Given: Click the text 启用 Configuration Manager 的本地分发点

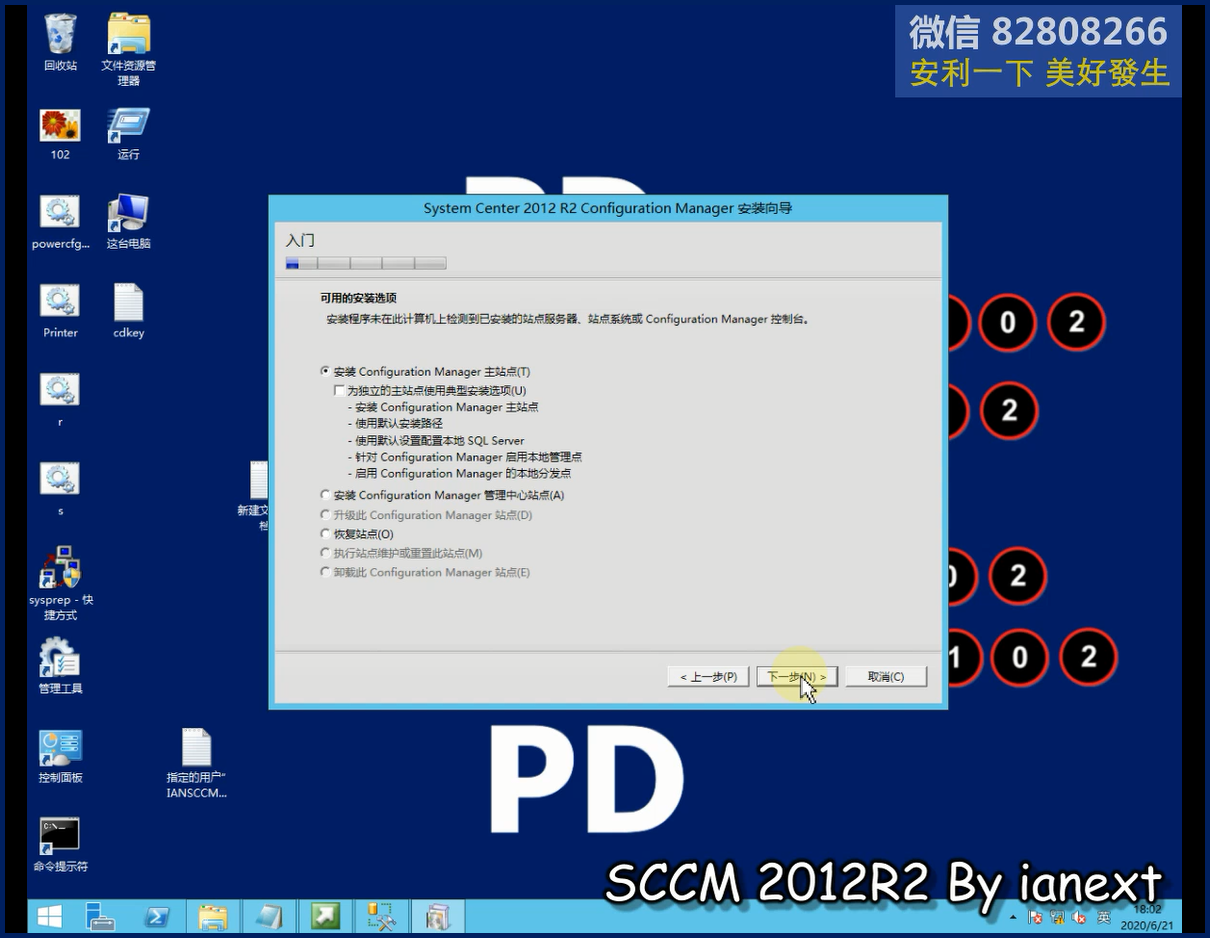Looking at the screenshot, I should pos(463,474).
